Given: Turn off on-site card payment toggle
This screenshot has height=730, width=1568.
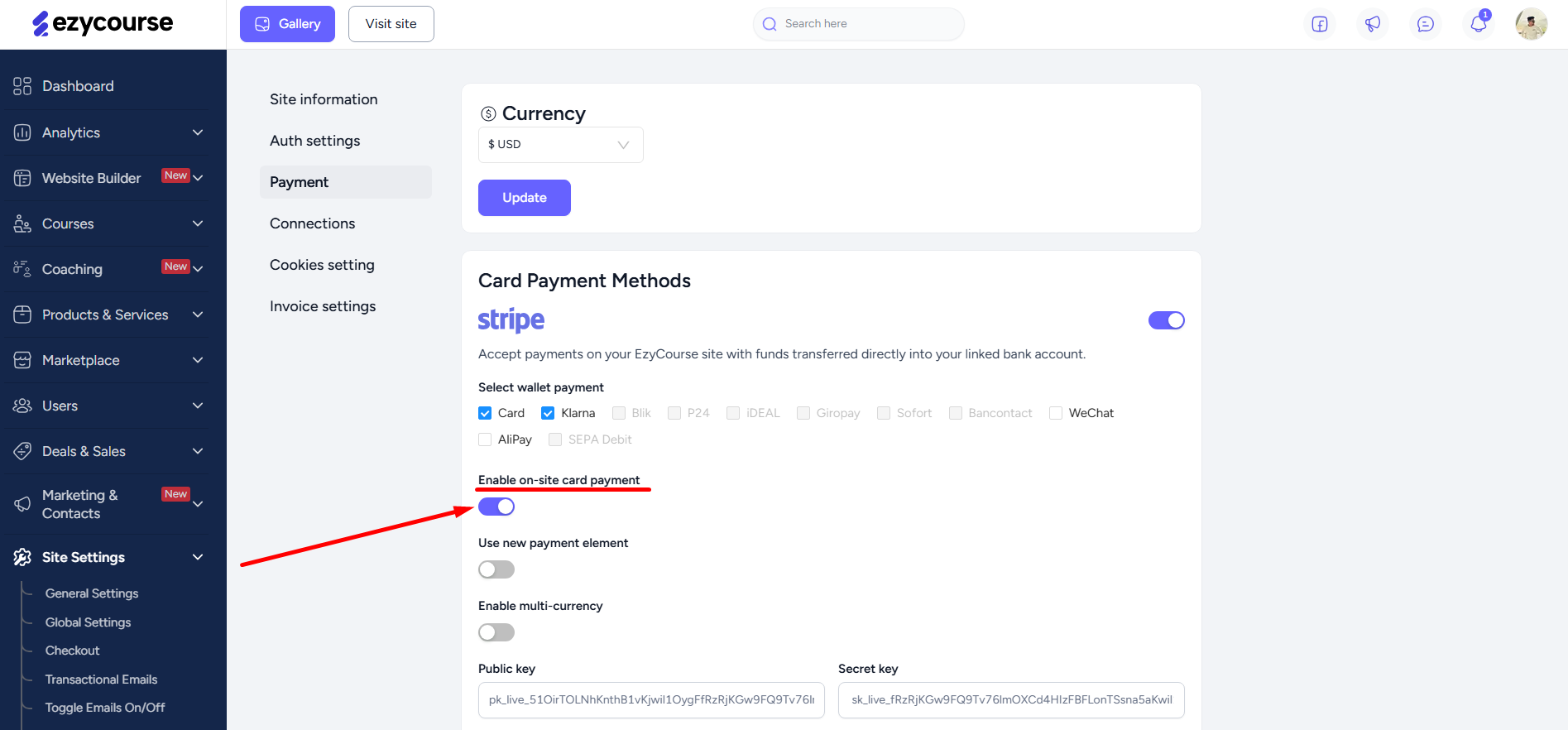Looking at the screenshot, I should (496, 507).
